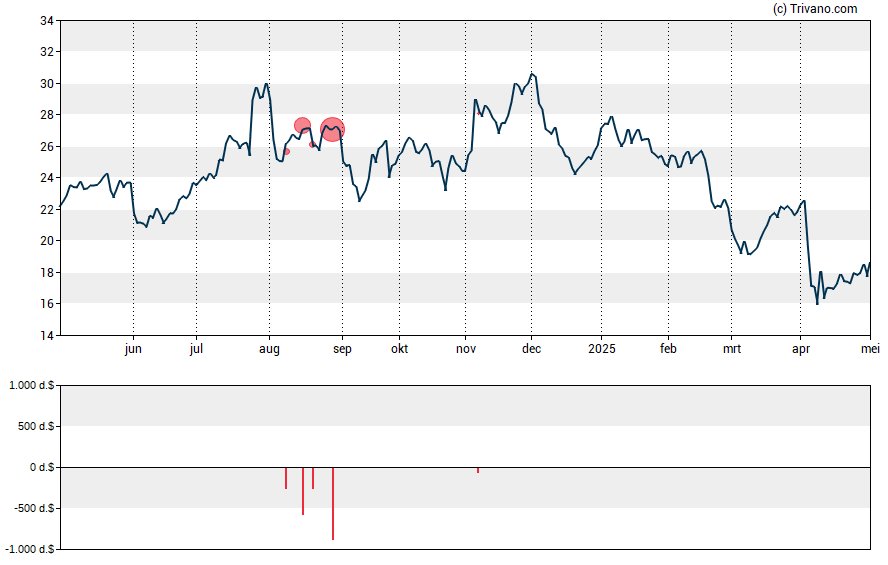This screenshot has width=888, height=565.
Task: Click the 'nov' axis label
Action: (x=466, y=349)
